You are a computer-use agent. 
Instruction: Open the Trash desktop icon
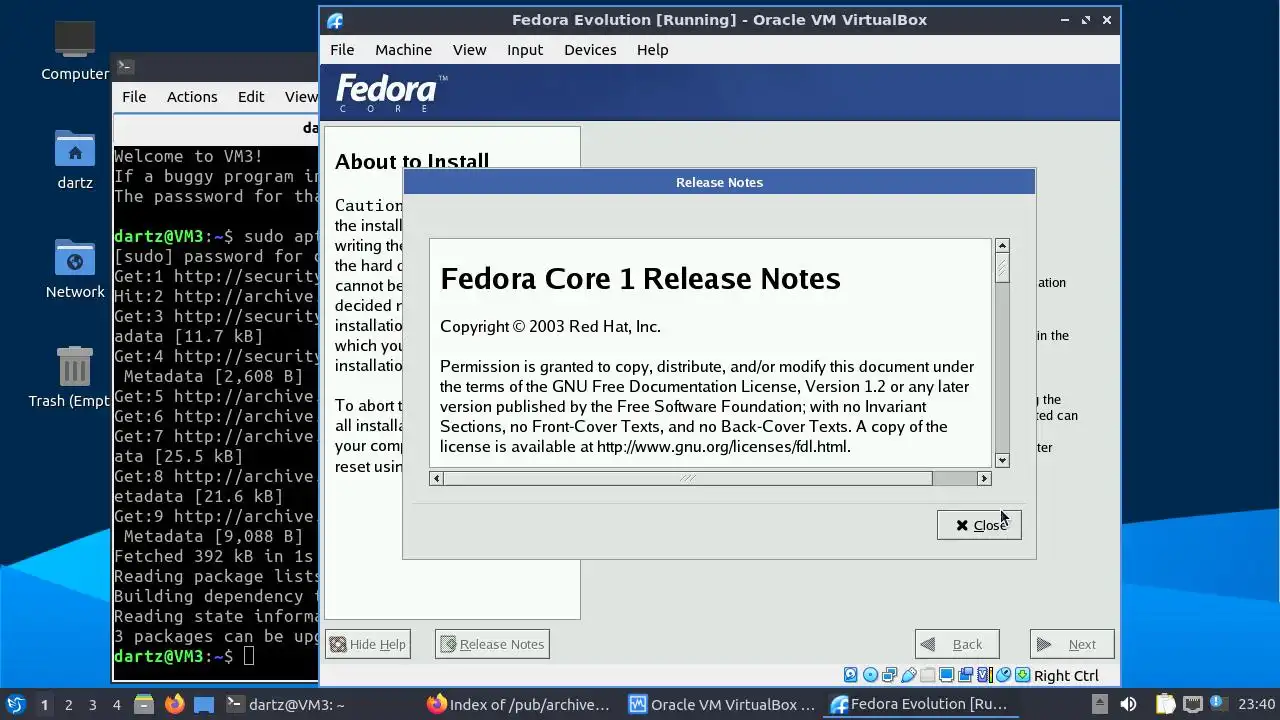(x=75, y=377)
